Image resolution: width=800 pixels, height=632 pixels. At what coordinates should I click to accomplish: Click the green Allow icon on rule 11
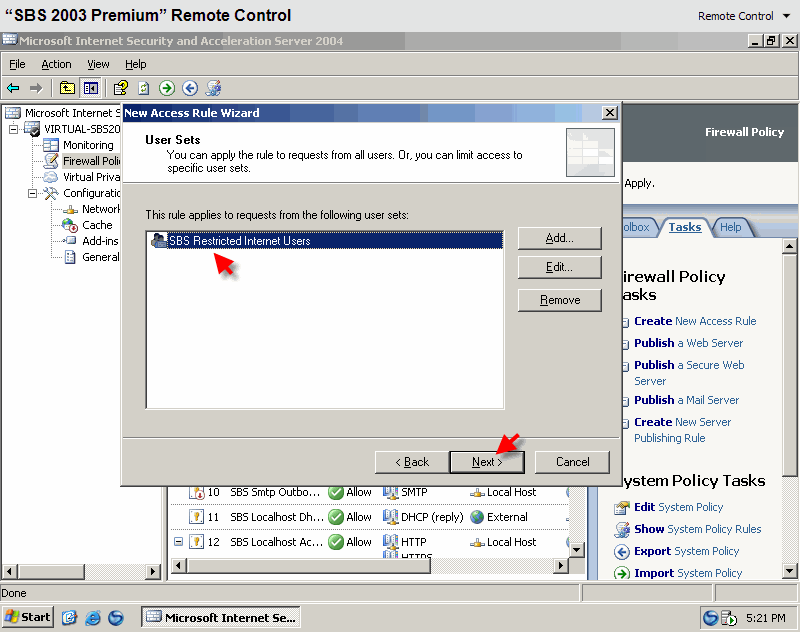coord(336,517)
